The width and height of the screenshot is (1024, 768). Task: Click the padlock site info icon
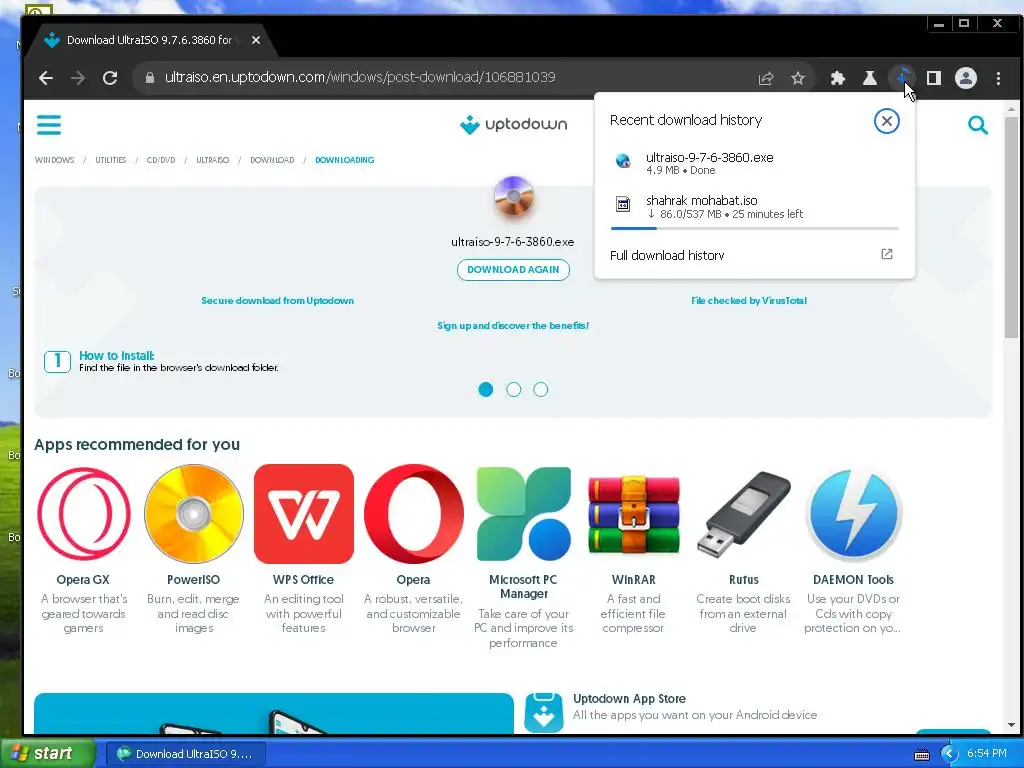pos(150,78)
